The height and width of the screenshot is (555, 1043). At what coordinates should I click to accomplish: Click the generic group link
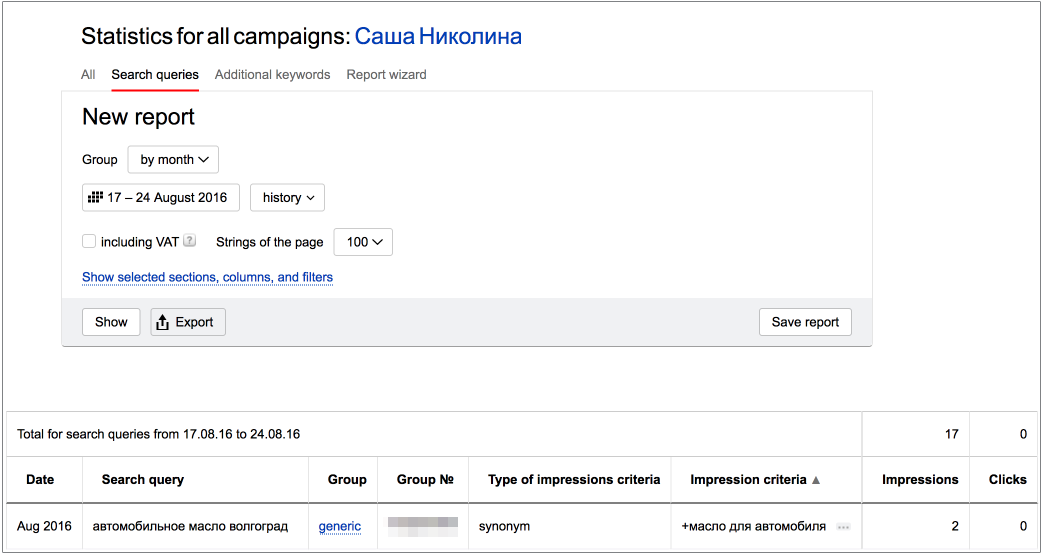click(340, 526)
